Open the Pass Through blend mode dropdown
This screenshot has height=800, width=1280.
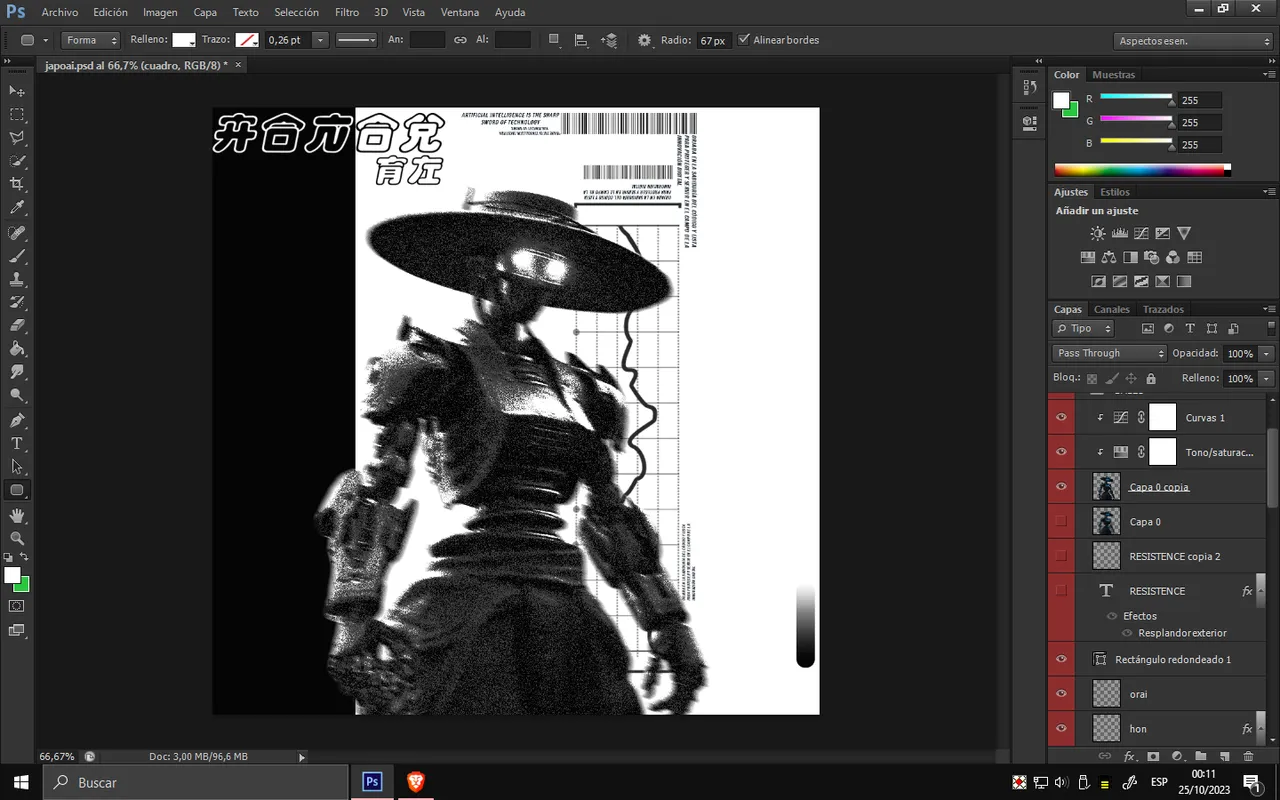[1109, 353]
